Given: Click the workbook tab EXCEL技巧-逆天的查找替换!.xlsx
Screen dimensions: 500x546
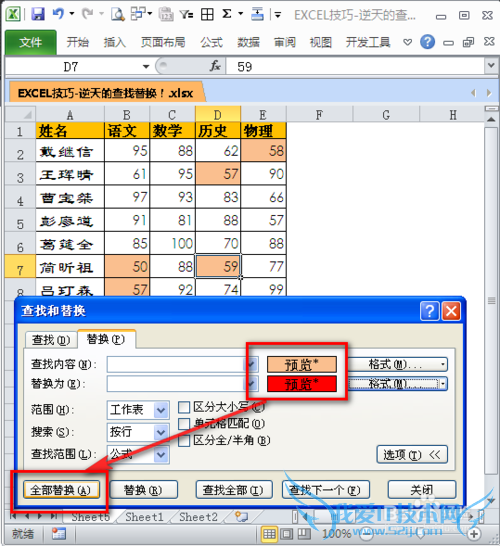Looking at the screenshot, I should (x=106, y=93).
